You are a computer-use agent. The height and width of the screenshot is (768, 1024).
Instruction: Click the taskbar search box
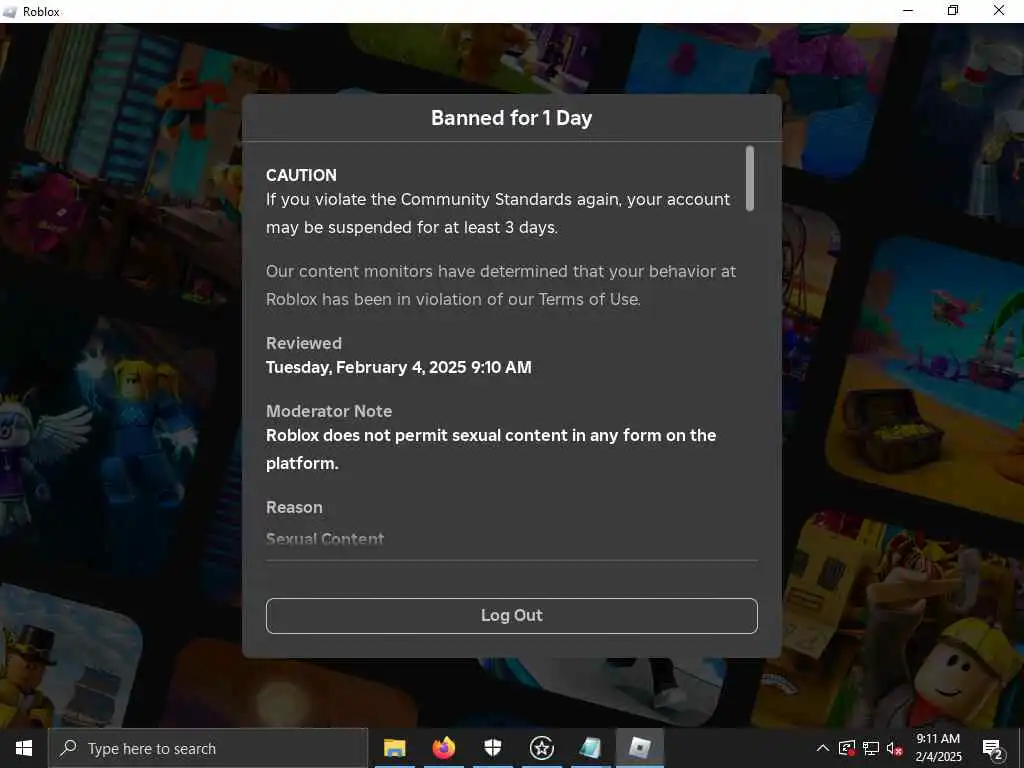[x=208, y=748]
